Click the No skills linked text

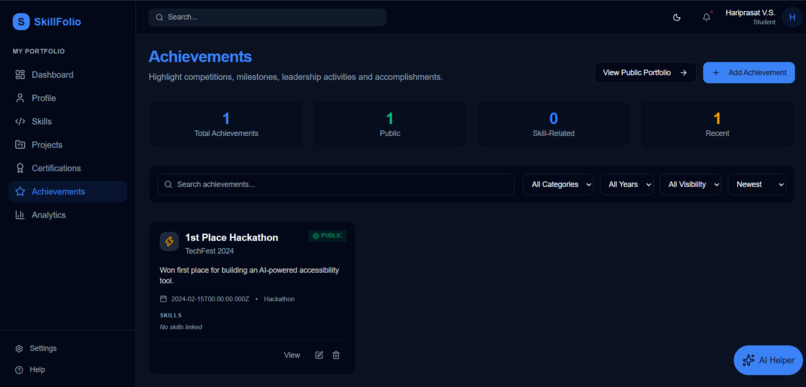[181, 327]
